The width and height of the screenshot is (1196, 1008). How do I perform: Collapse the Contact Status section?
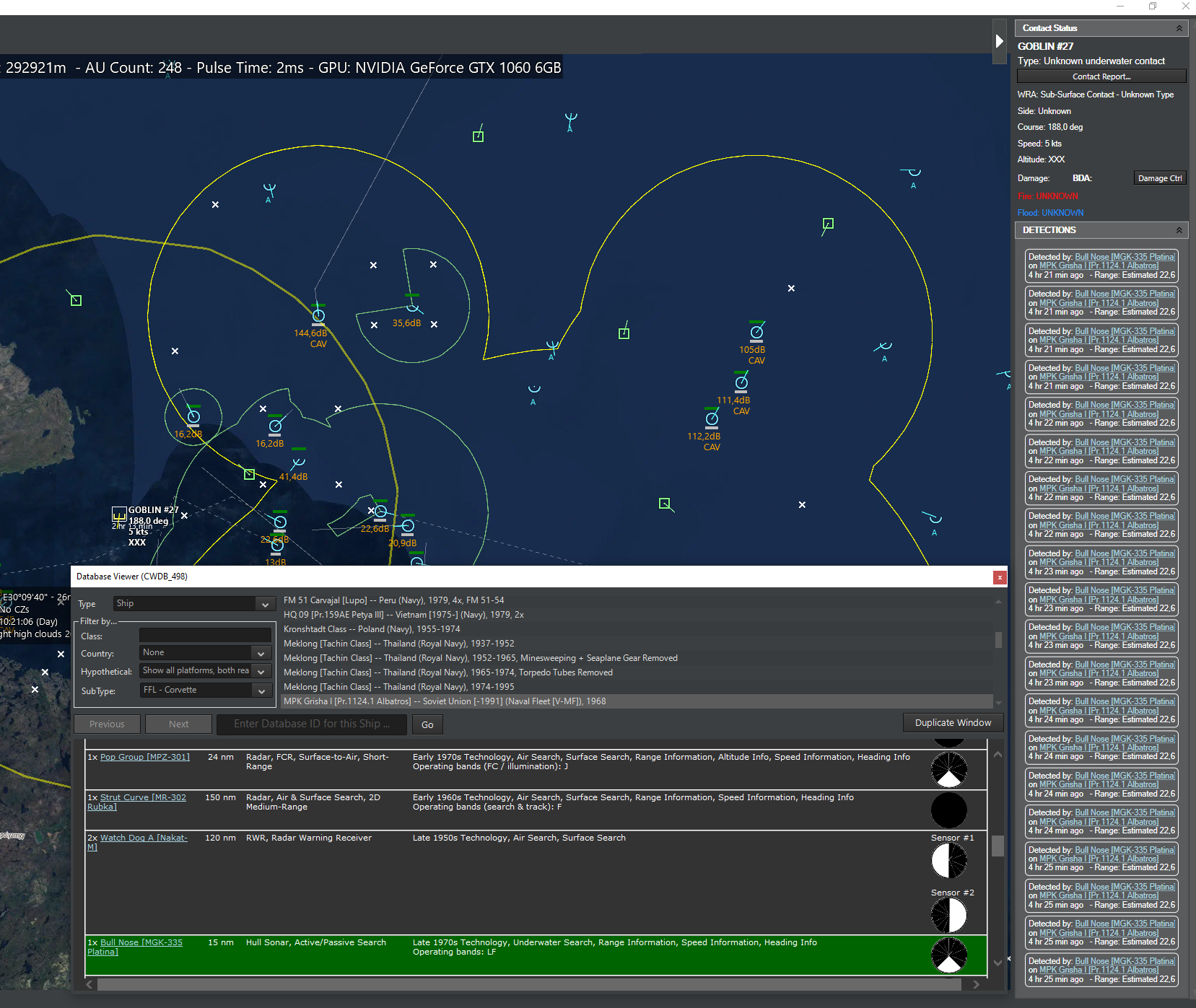tap(1179, 28)
